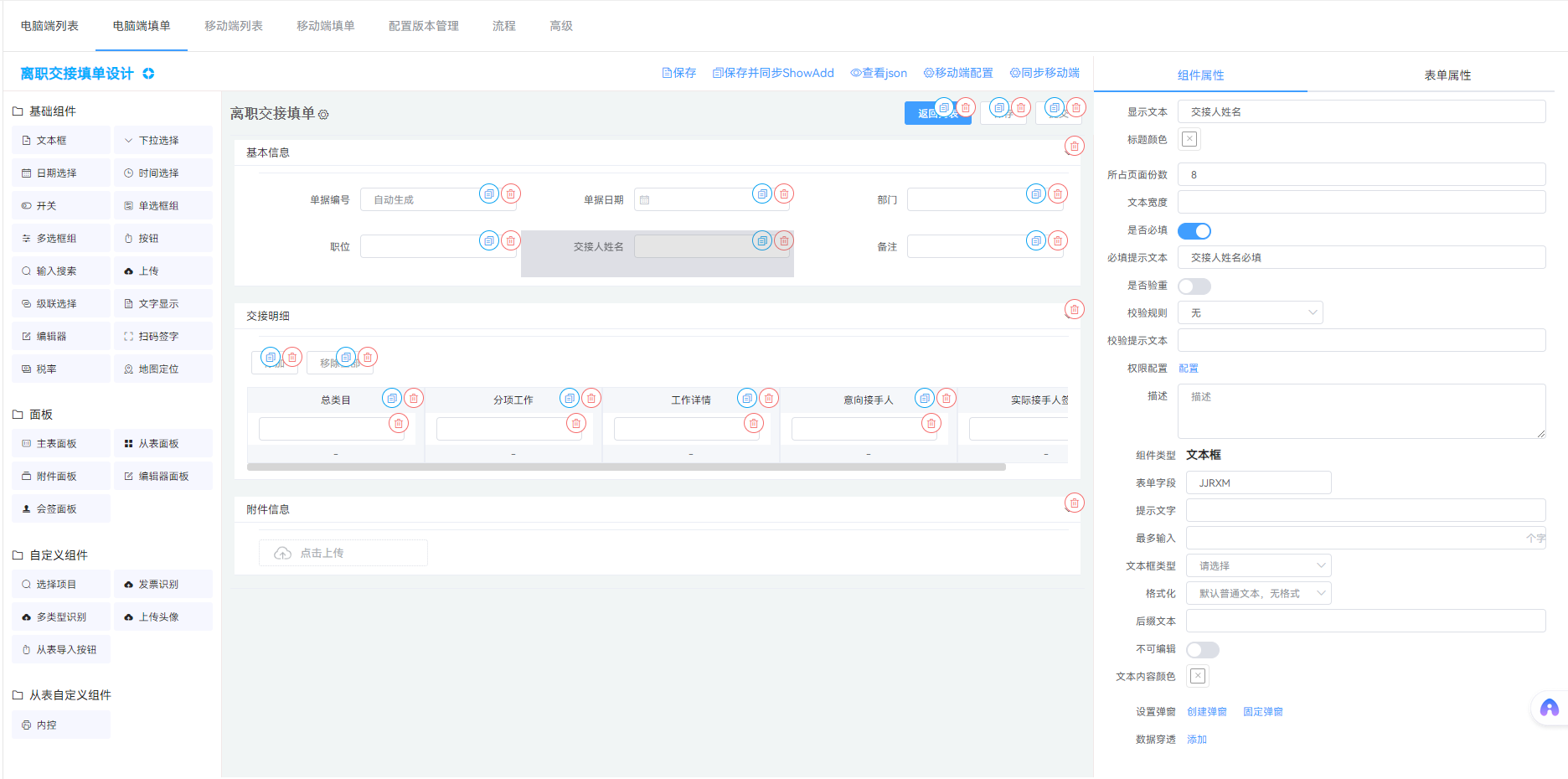Open the gear settings beside 离职交接填单 title

(323, 115)
